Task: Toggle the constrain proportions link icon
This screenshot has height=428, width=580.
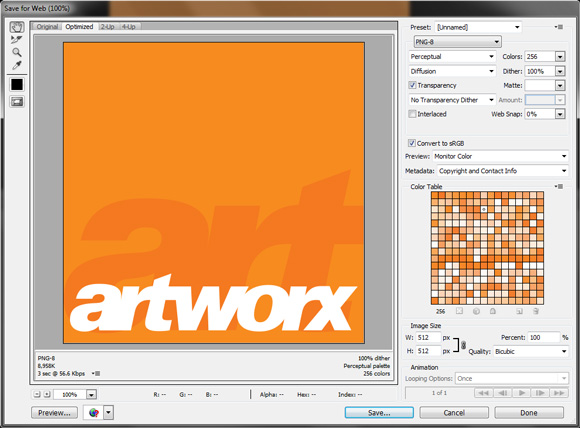Action: coord(463,345)
